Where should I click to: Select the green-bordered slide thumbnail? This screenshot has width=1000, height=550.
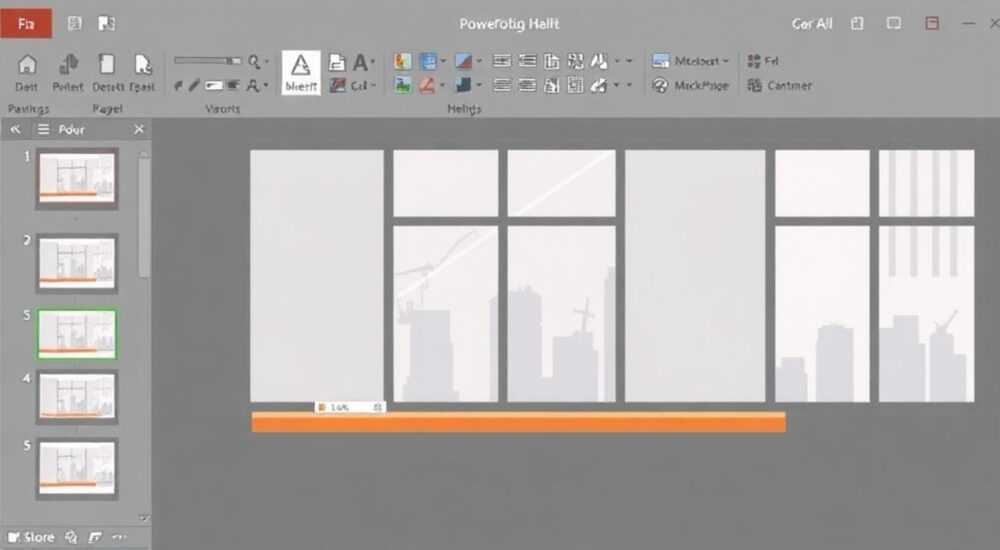click(77, 334)
